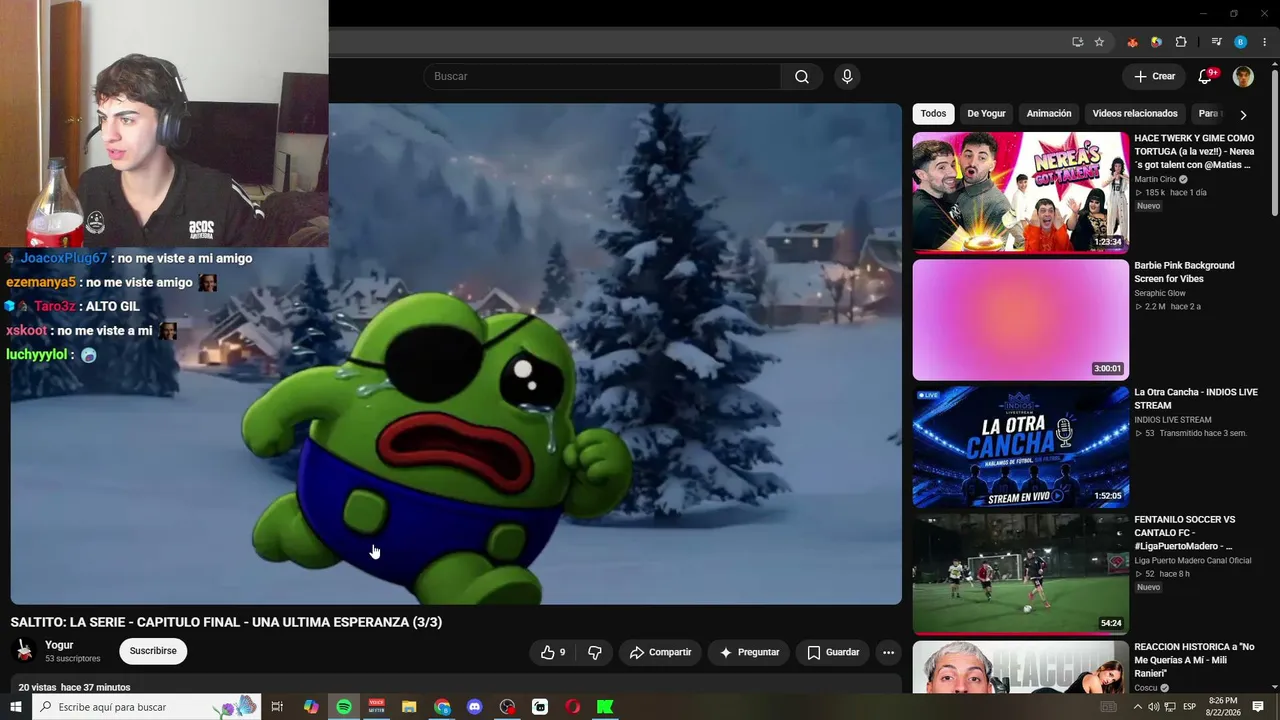Open Discord from the taskbar
This screenshot has width=1280, height=720.
pos(475,707)
